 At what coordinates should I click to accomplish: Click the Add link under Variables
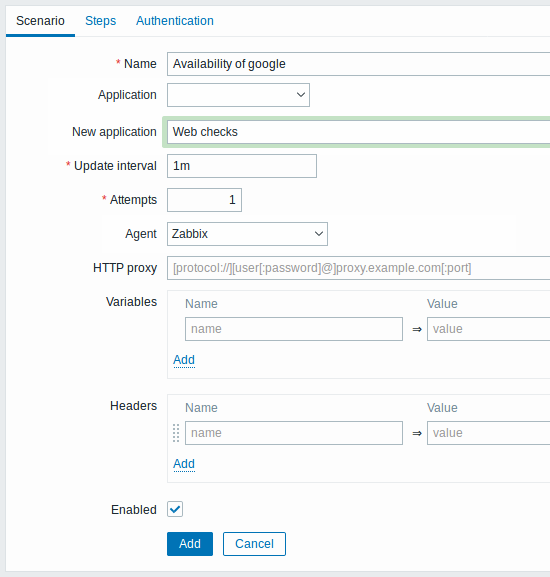click(184, 360)
